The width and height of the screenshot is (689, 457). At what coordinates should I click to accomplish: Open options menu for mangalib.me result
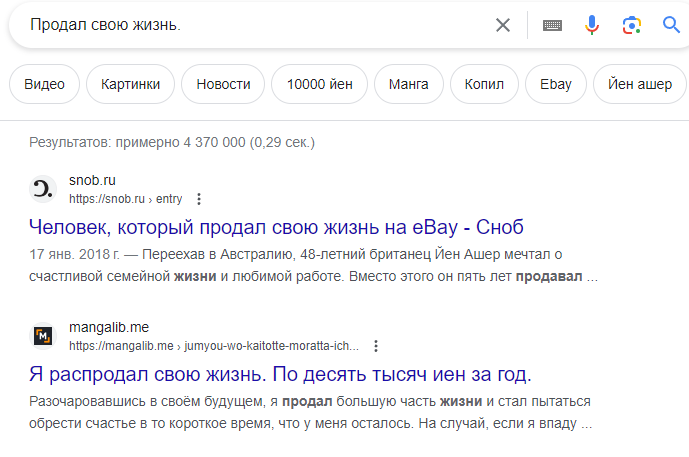[376, 346]
